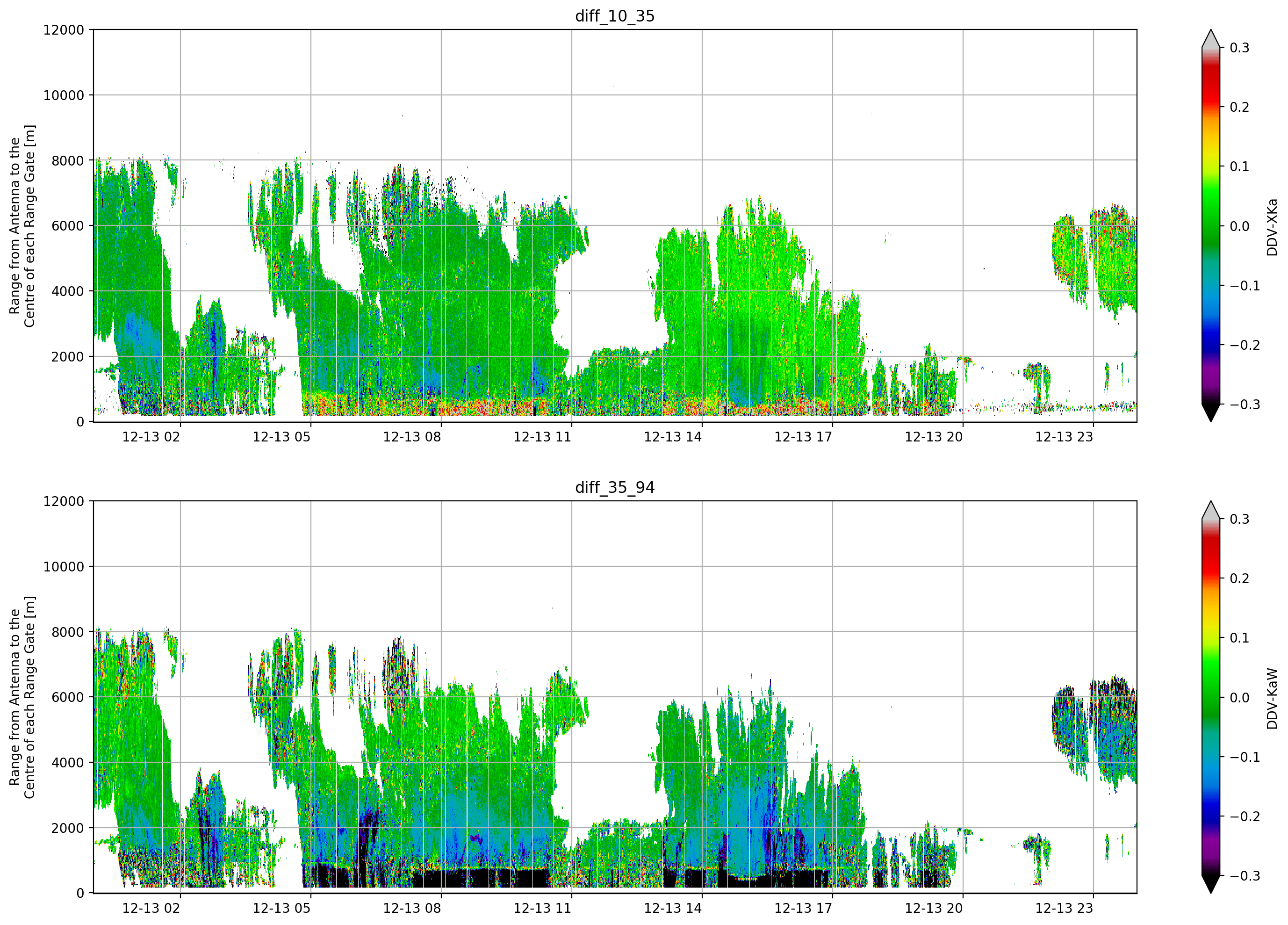Click the DDV-XKa colorbar gradient
The image size is (1288, 925).
(x=1211, y=225)
